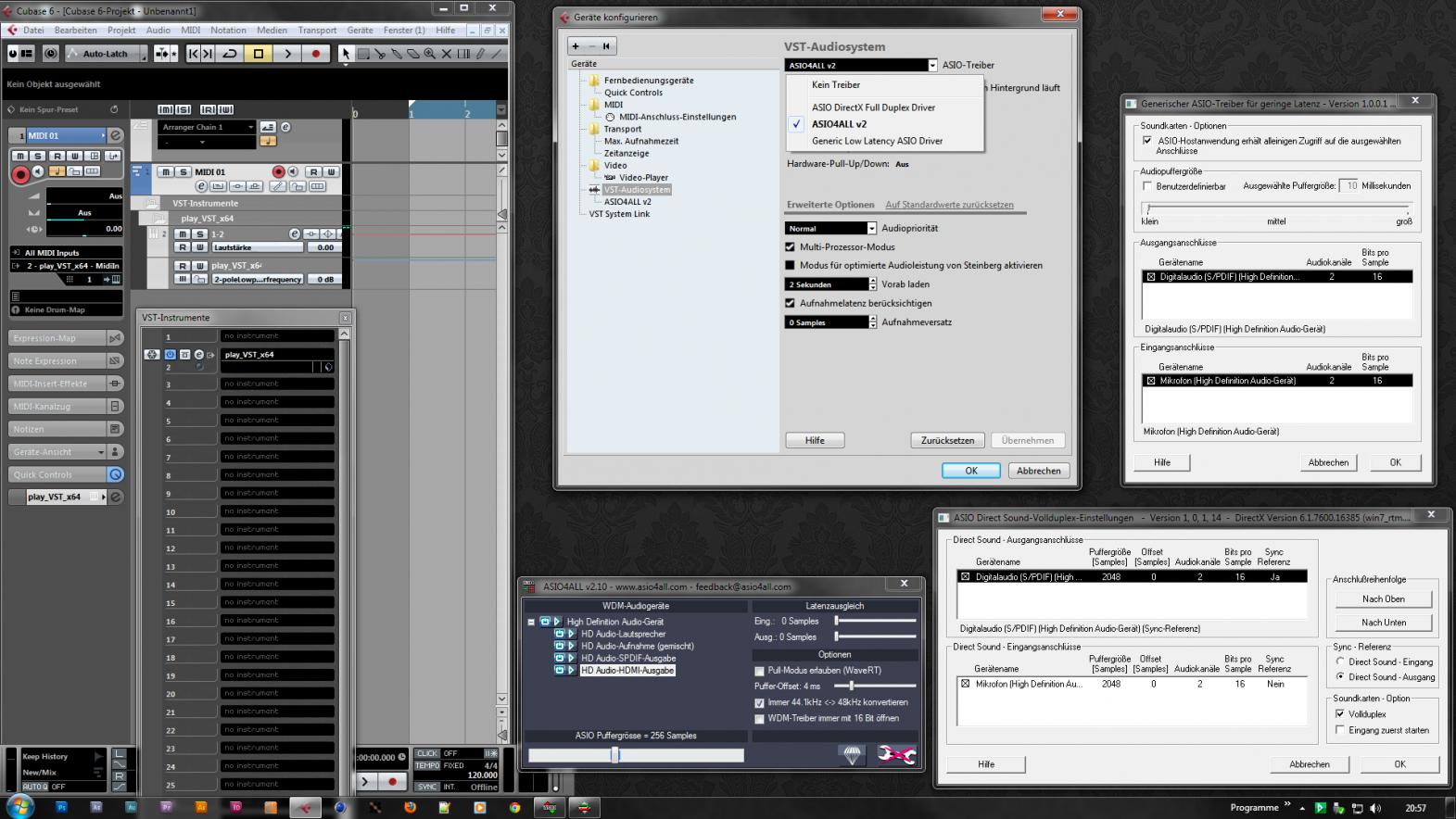The image size is (1456, 819).
Task: Select the Eraser tool in toolbar
Action: point(413,54)
